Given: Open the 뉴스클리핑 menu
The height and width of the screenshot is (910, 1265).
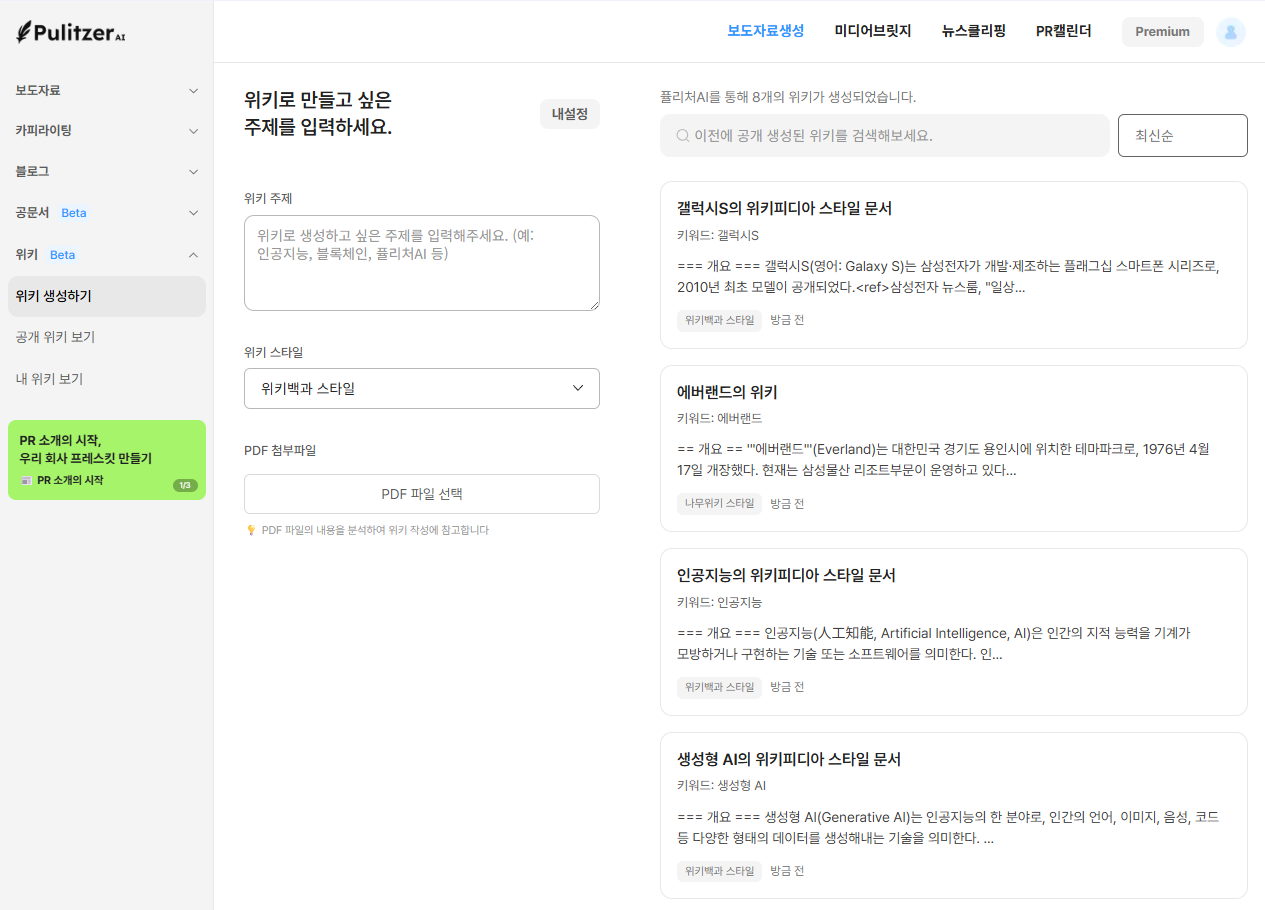Looking at the screenshot, I should click(x=973, y=31).
